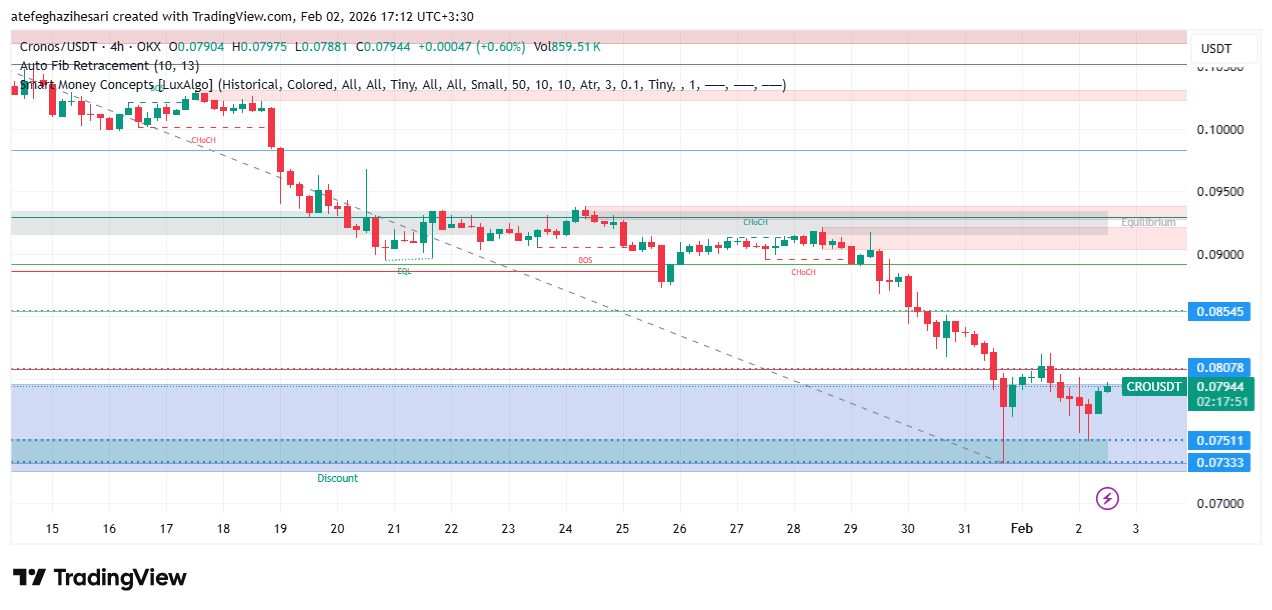Click the green EQL label
Viewport: 1272px width, 610px height.
pos(404,271)
